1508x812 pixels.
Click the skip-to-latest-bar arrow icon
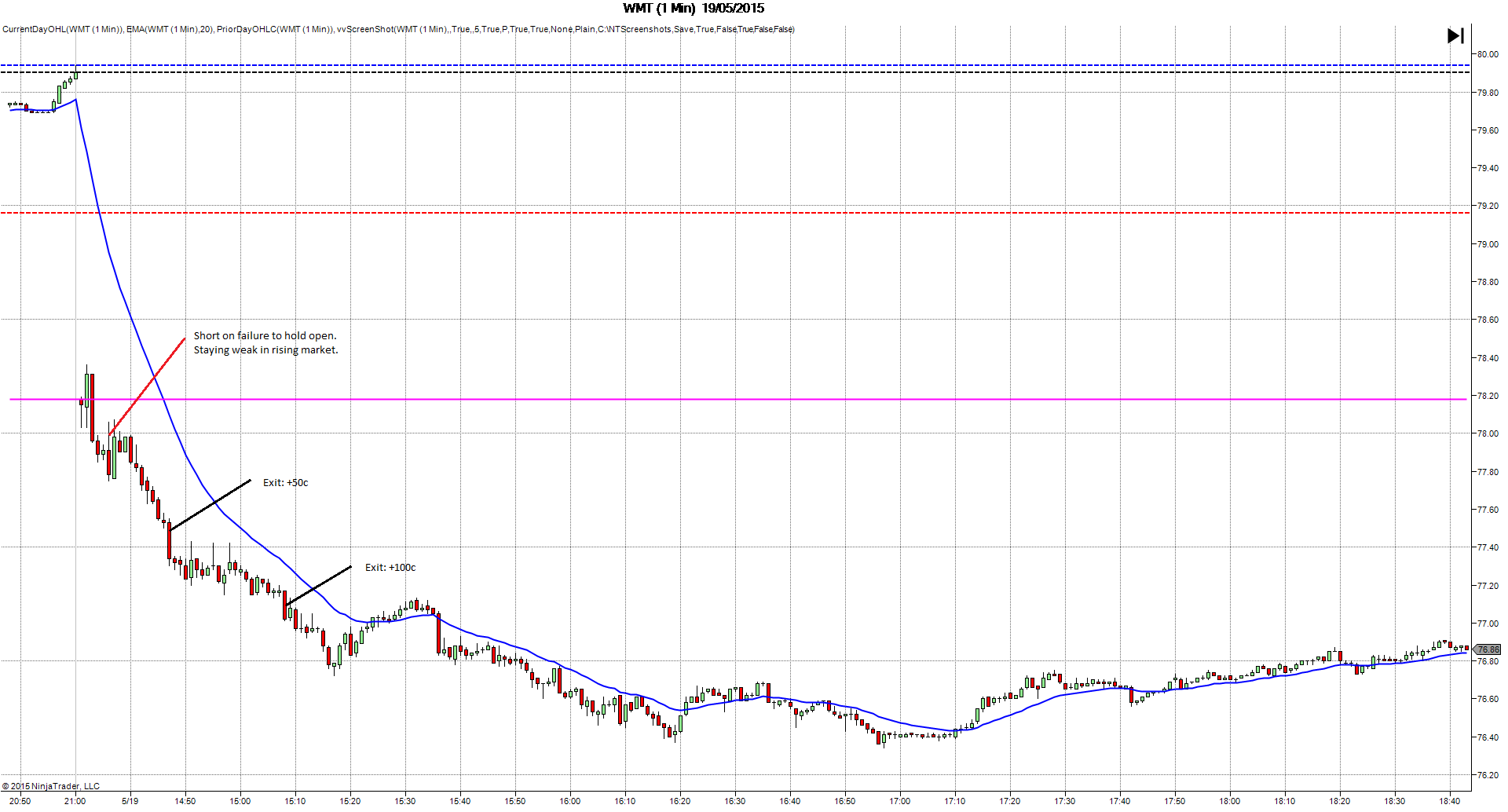(1455, 35)
